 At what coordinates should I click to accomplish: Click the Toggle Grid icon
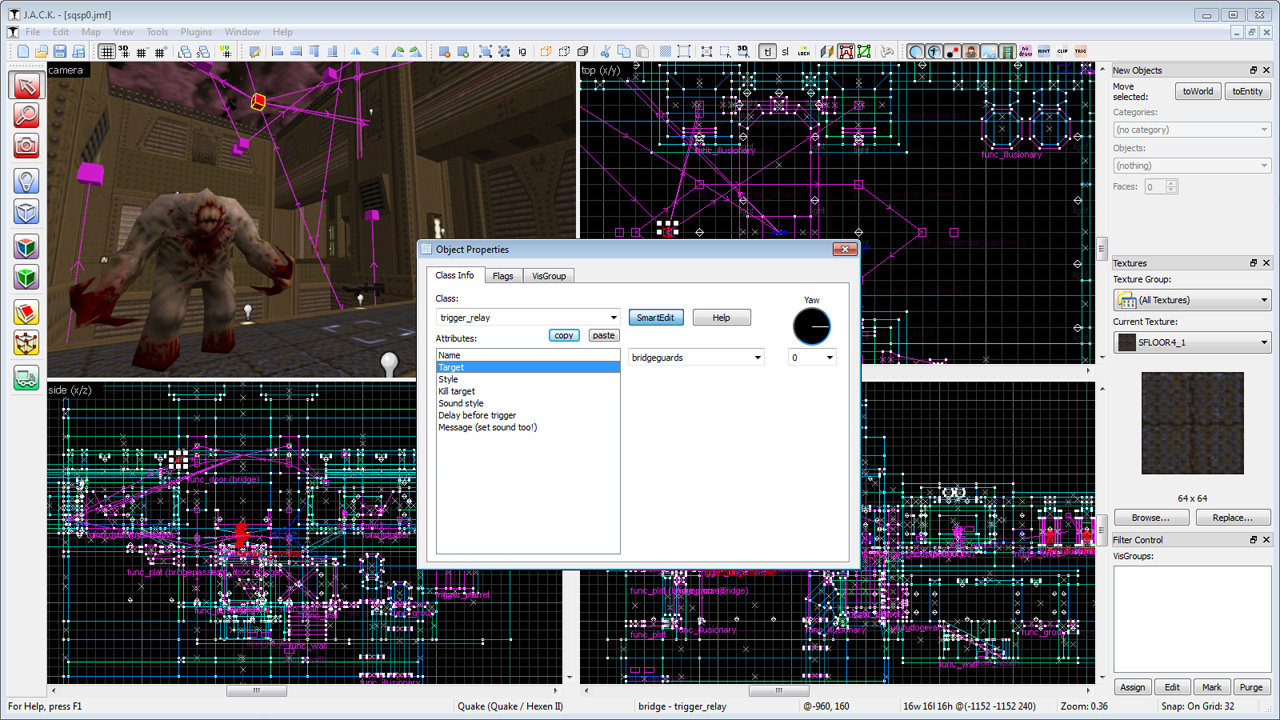pos(107,51)
